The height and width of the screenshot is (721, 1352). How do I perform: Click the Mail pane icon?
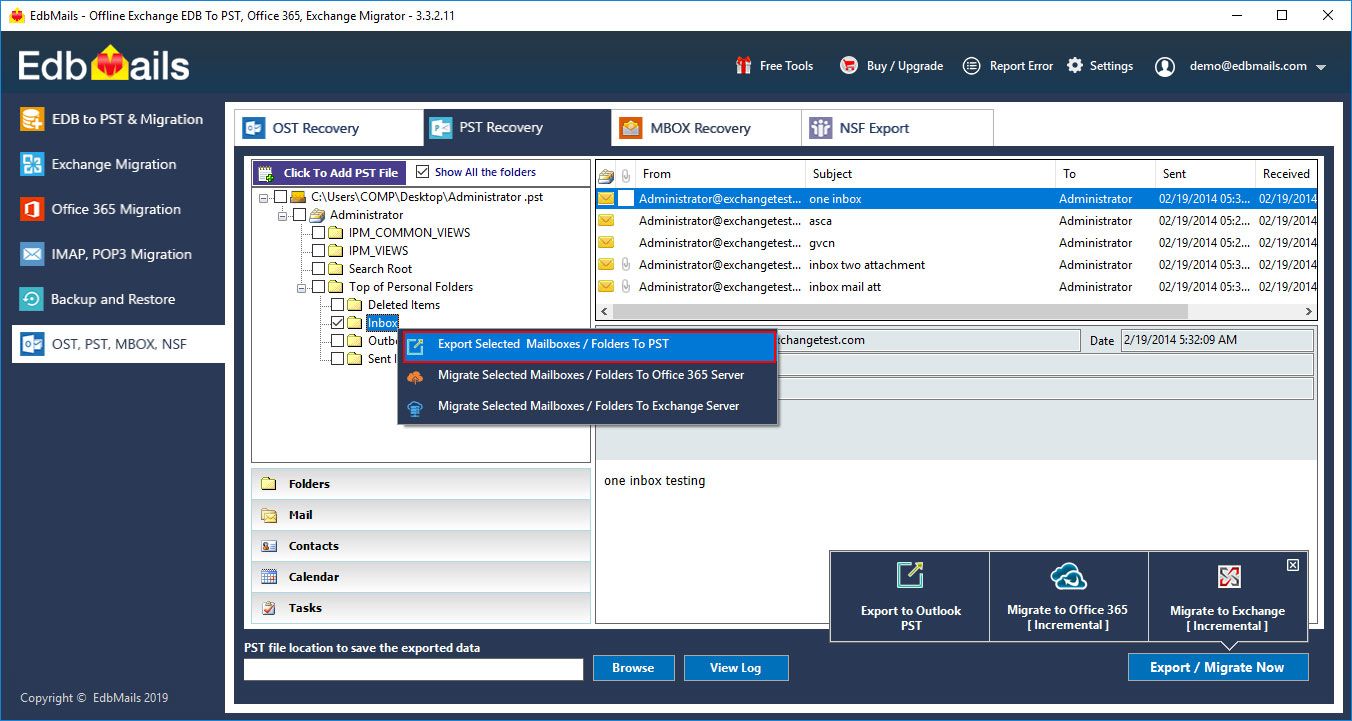click(268, 515)
